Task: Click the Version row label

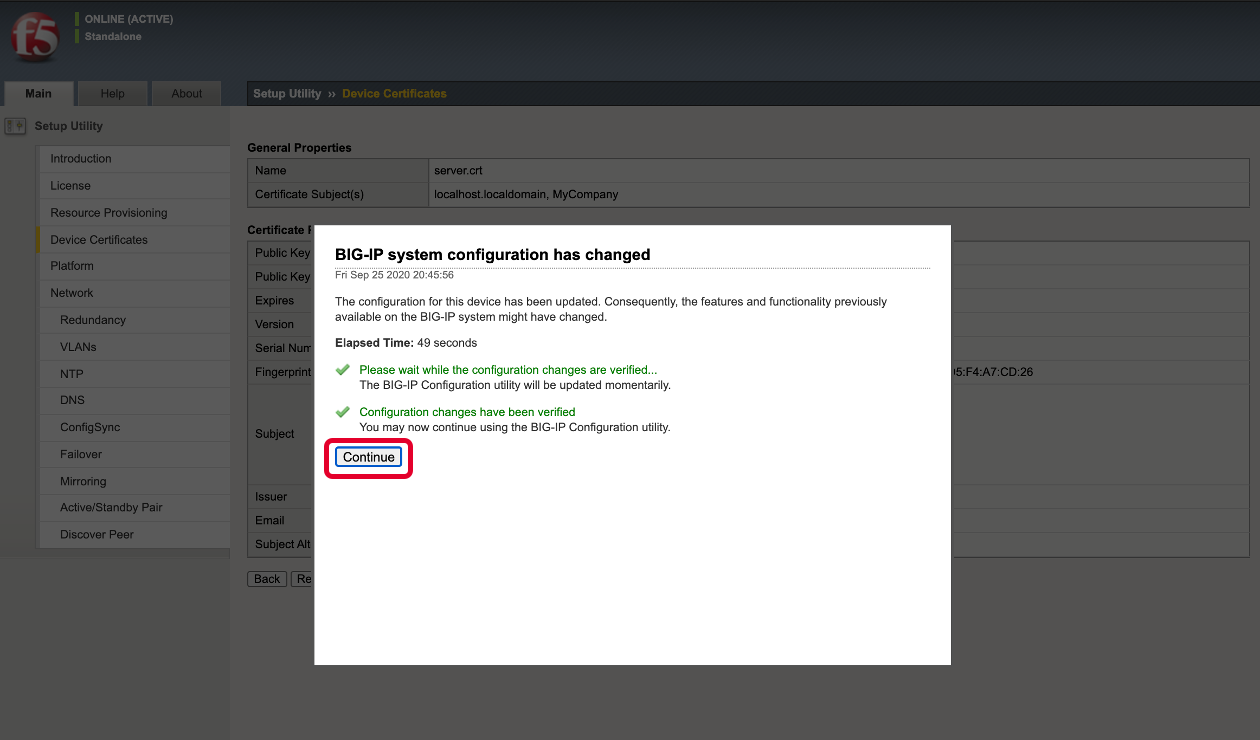Action: (274, 324)
